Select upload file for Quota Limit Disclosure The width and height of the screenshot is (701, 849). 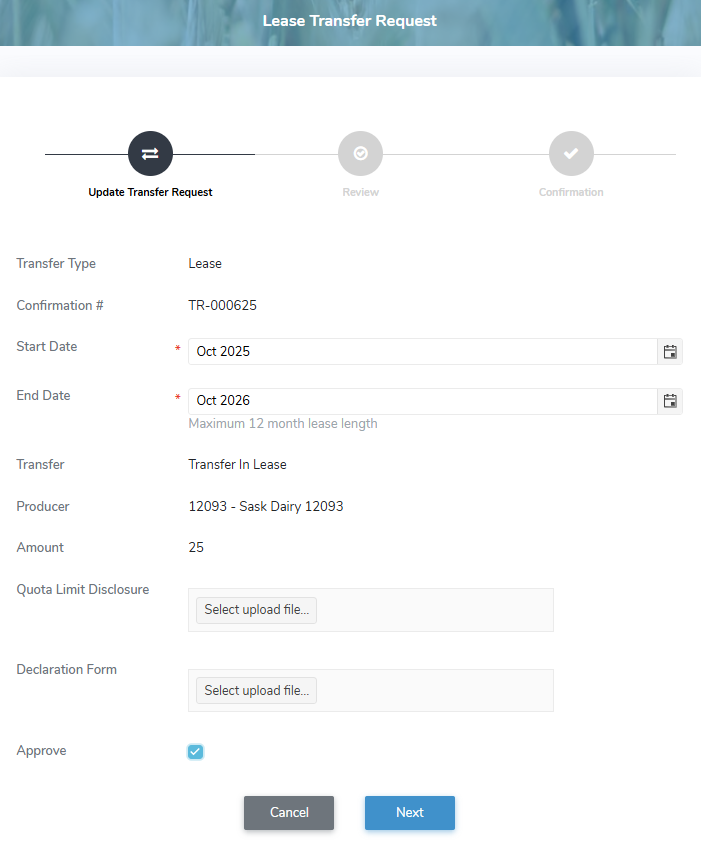pyautogui.click(x=256, y=610)
